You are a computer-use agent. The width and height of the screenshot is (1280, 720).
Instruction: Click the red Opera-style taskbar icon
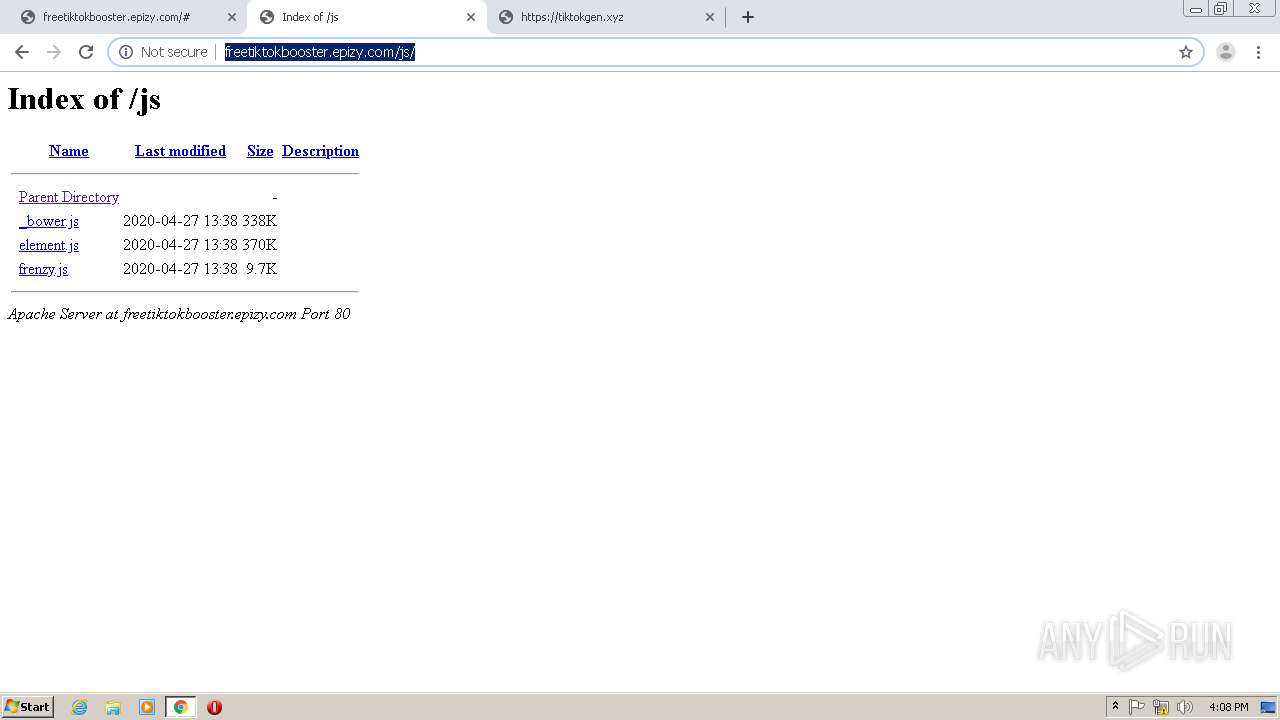click(x=214, y=707)
